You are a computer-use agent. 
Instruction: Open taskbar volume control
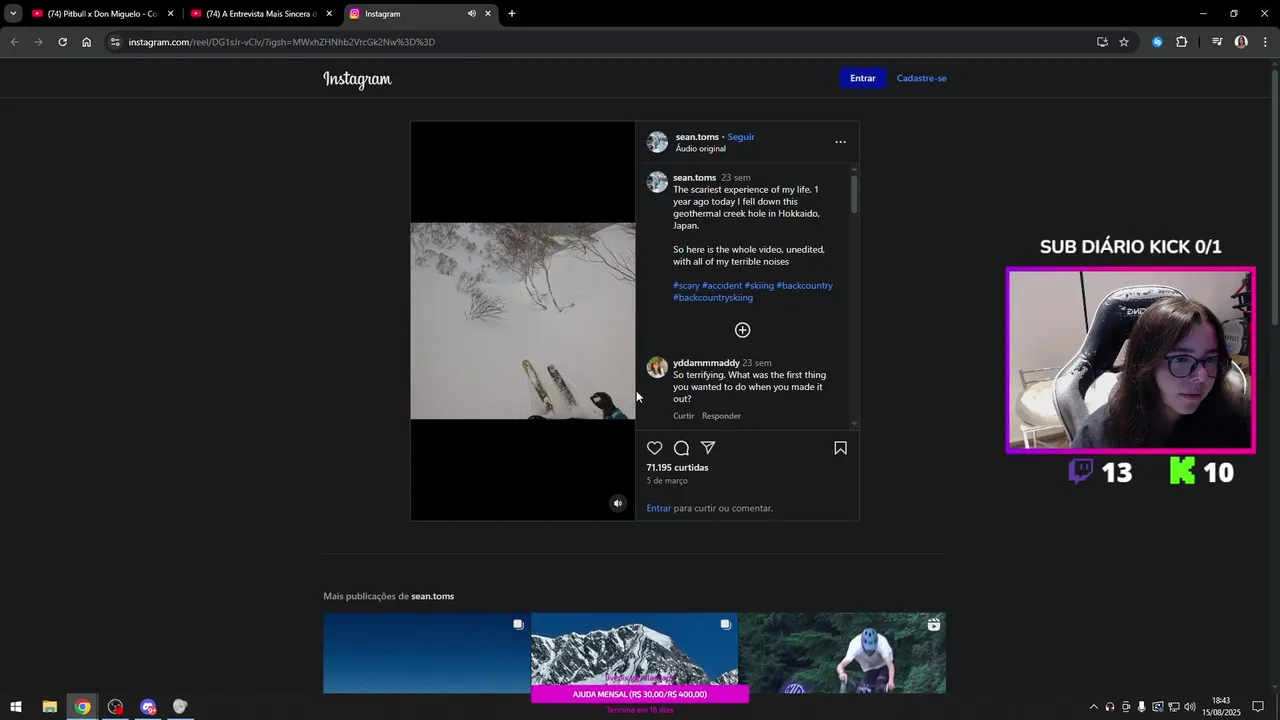1190,707
